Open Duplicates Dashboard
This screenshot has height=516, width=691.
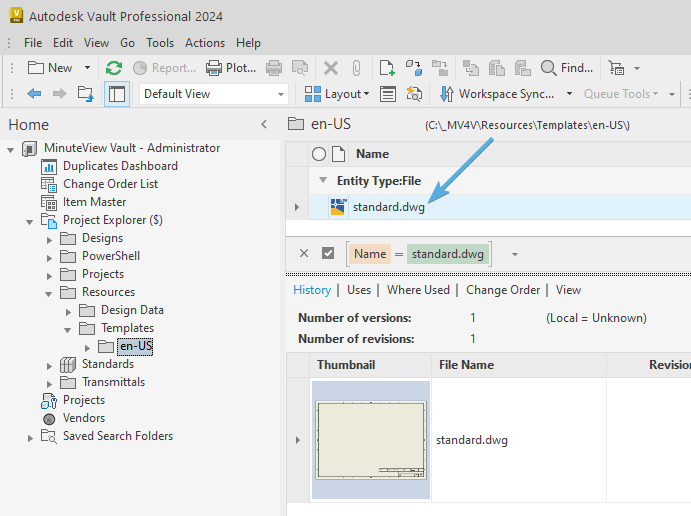click(x=120, y=166)
